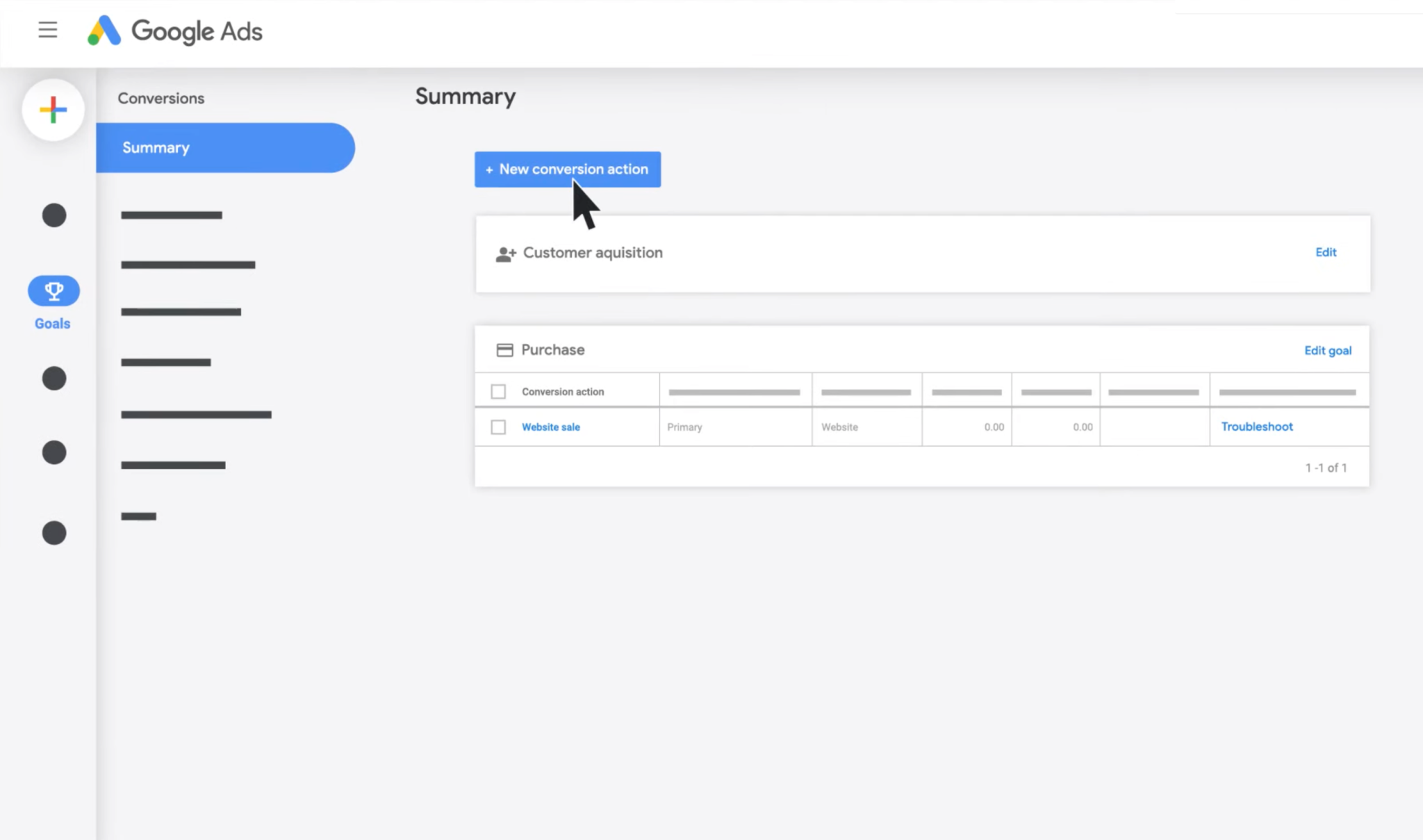Select the bottom round sidebar icon
1423x840 pixels.
point(54,533)
